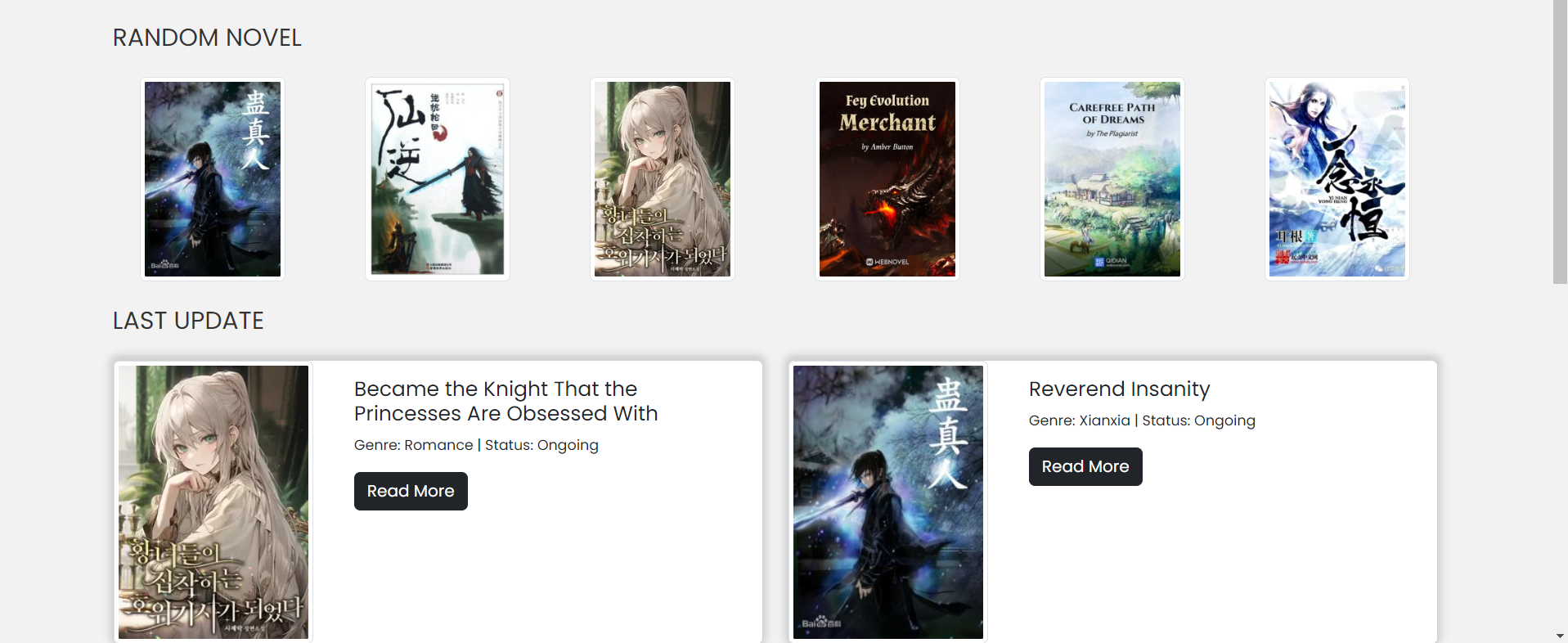1568x643 pixels.
Task: Click the LAST UPDATE heading
Action: pyautogui.click(x=188, y=321)
